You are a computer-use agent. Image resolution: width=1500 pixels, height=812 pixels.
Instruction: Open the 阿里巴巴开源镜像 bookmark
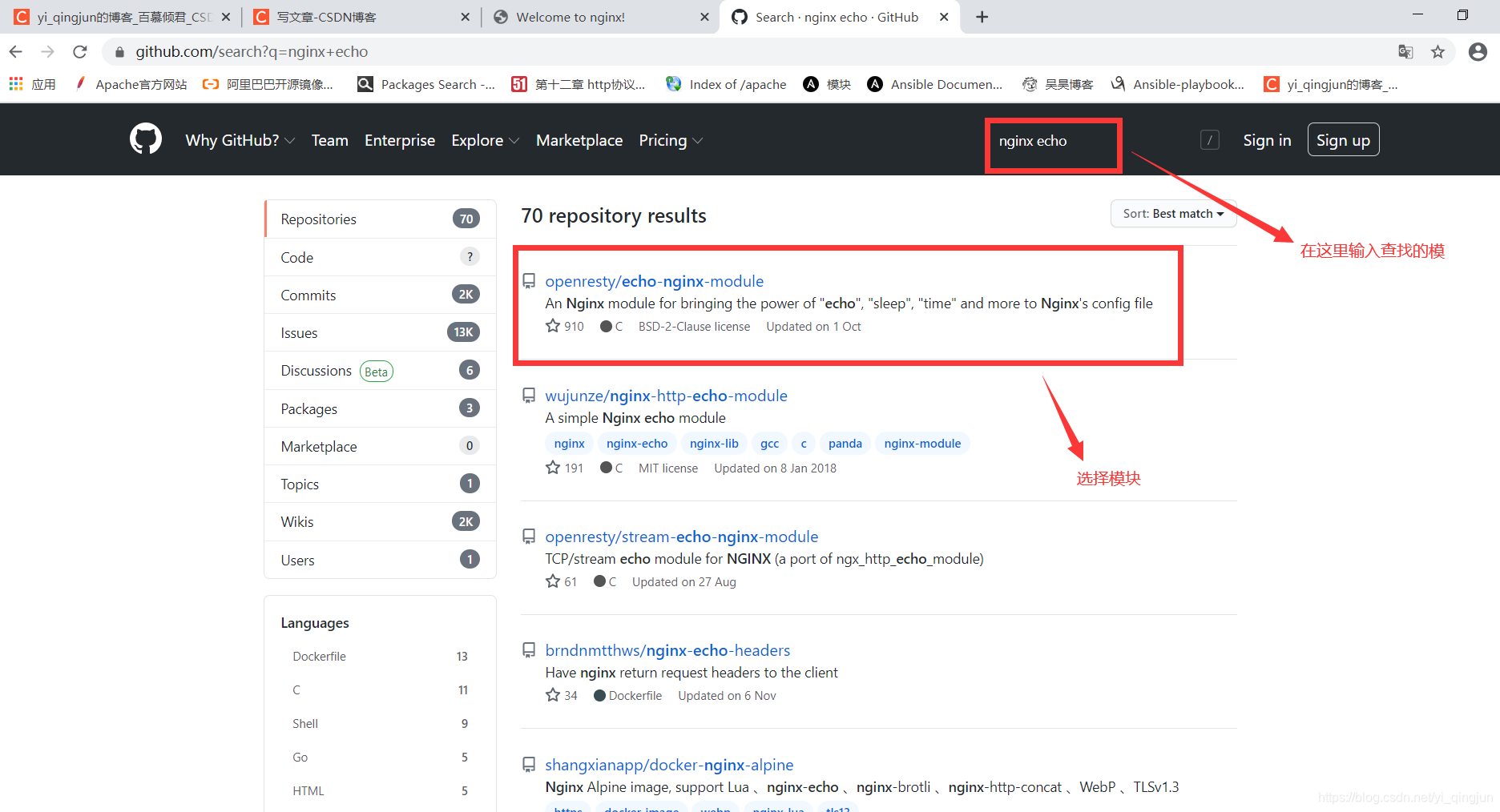coord(268,84)
